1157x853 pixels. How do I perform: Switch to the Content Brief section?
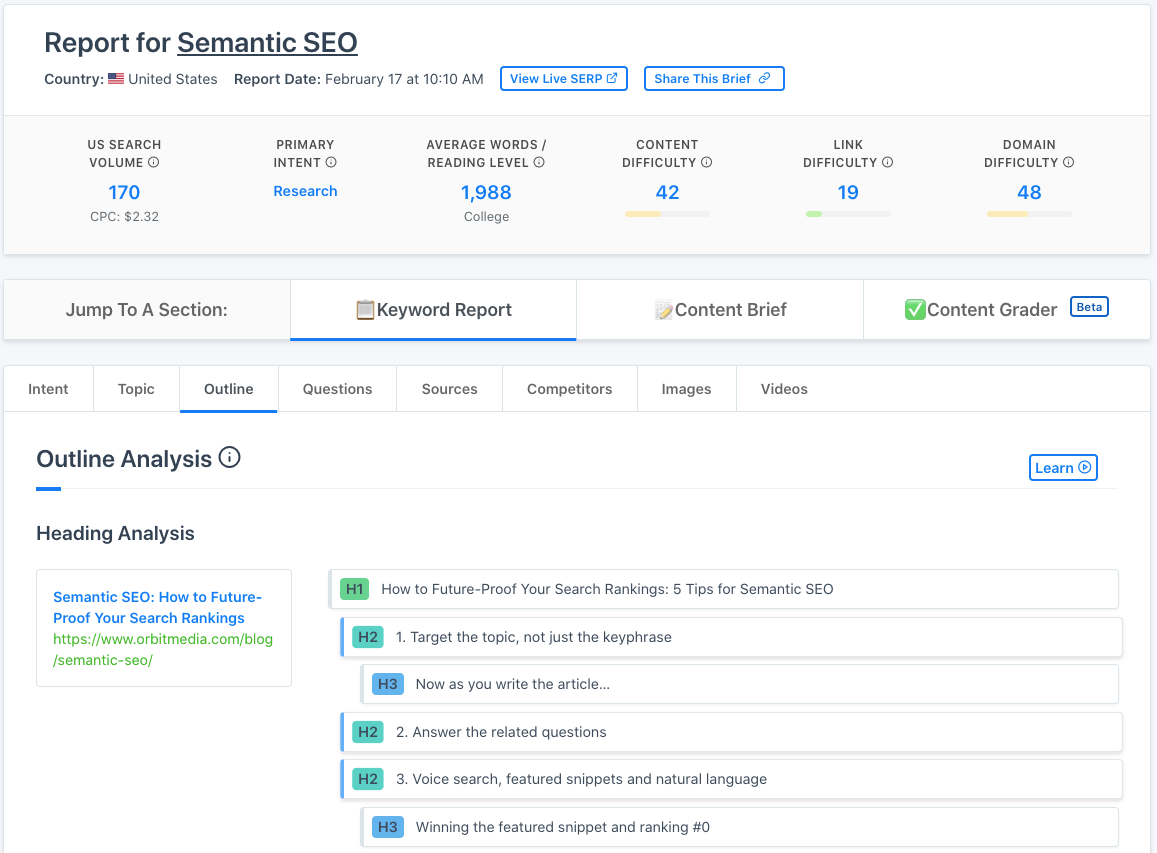pyautogui.click(x=720, y=310)
